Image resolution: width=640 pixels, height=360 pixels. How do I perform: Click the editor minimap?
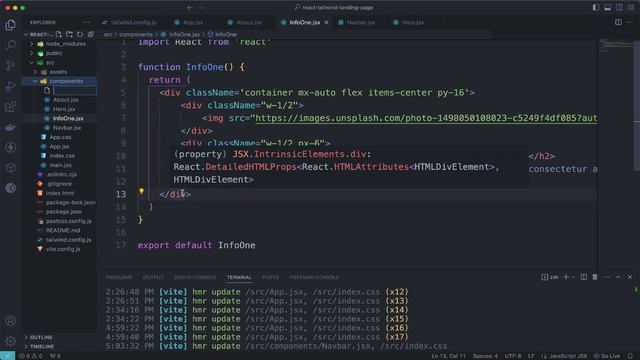pos(616,45)
